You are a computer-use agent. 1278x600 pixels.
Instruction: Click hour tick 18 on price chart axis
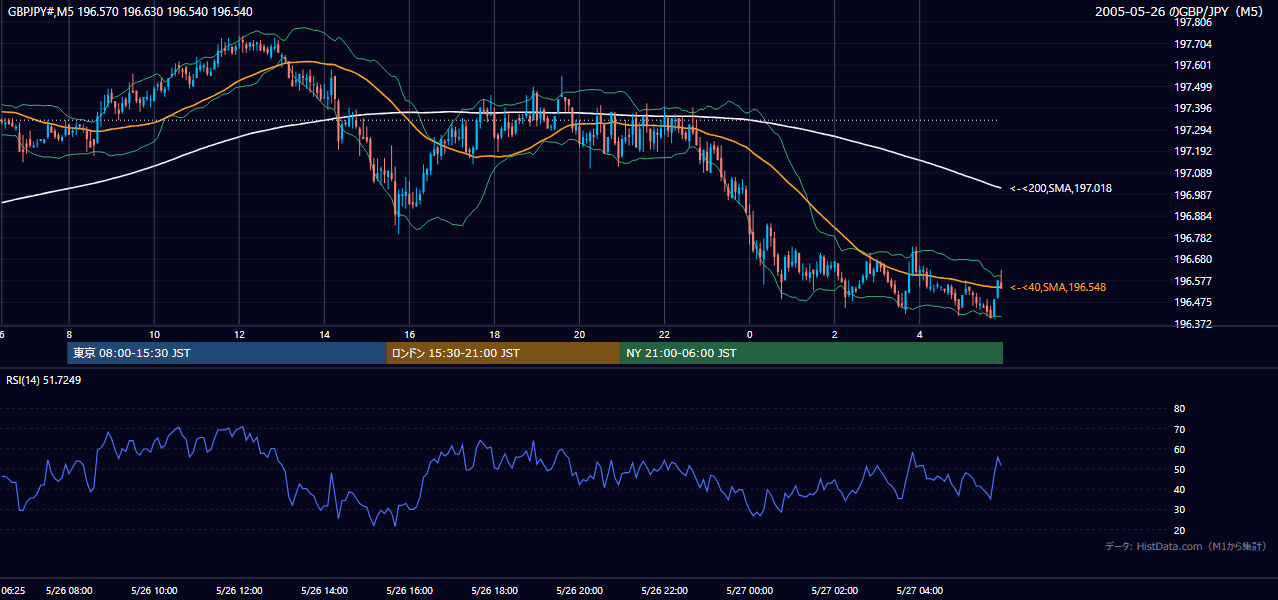494,334
